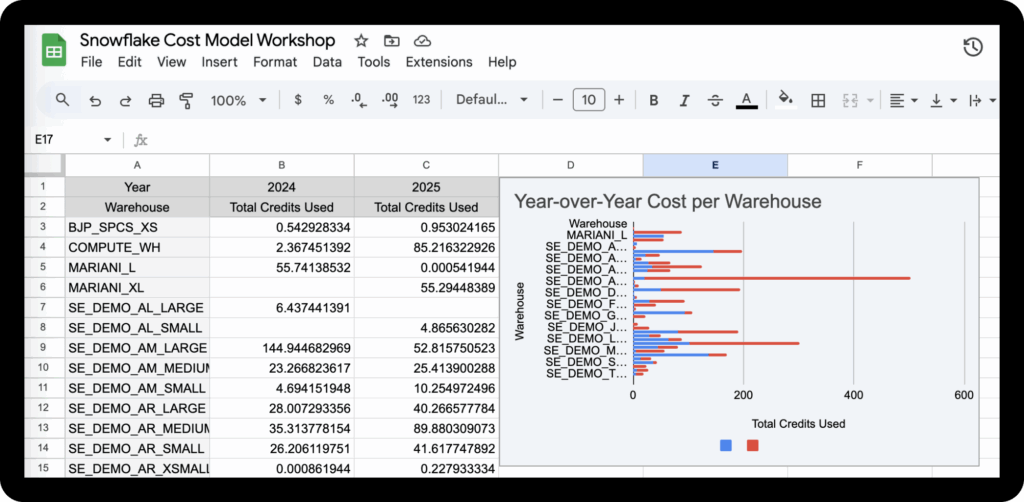Increase decimal places
Screen dimensions: 1024x502
click(x=390, y=100)
